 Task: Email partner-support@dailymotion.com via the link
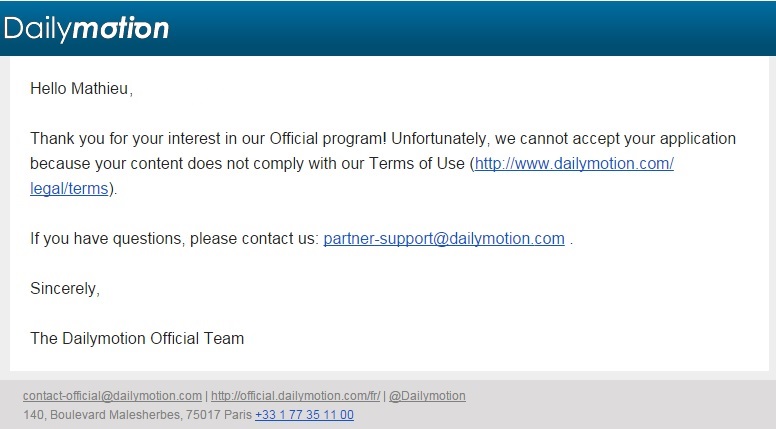pos(444,239)
